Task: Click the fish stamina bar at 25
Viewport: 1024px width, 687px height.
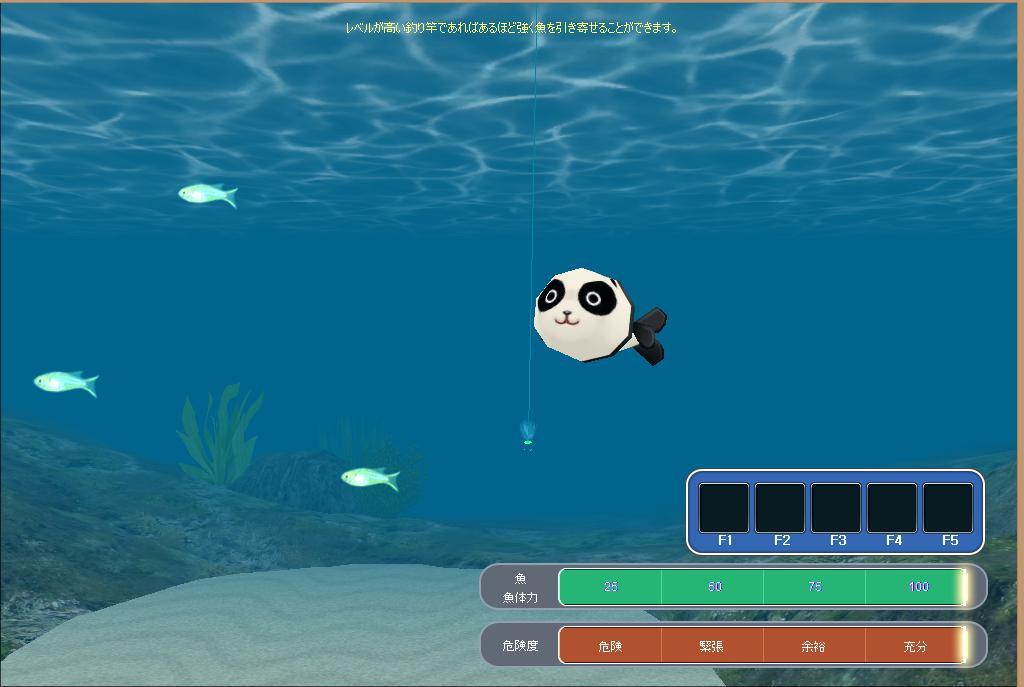Action: pyautogui.click(x=611, y=586)
